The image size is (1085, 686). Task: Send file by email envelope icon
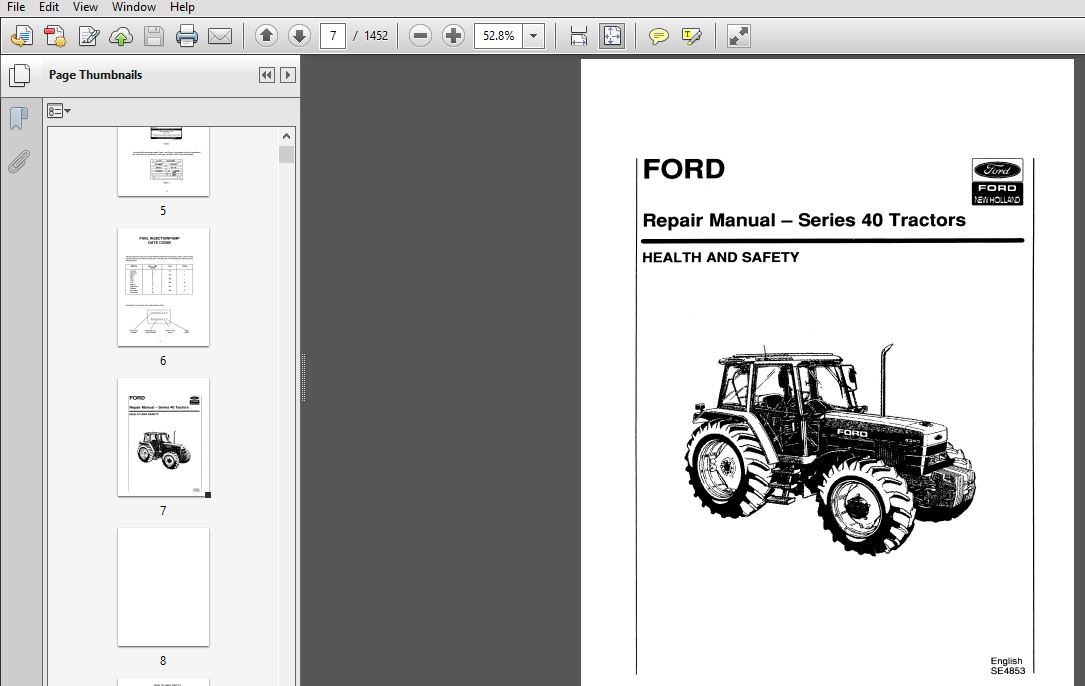[220, 36]
